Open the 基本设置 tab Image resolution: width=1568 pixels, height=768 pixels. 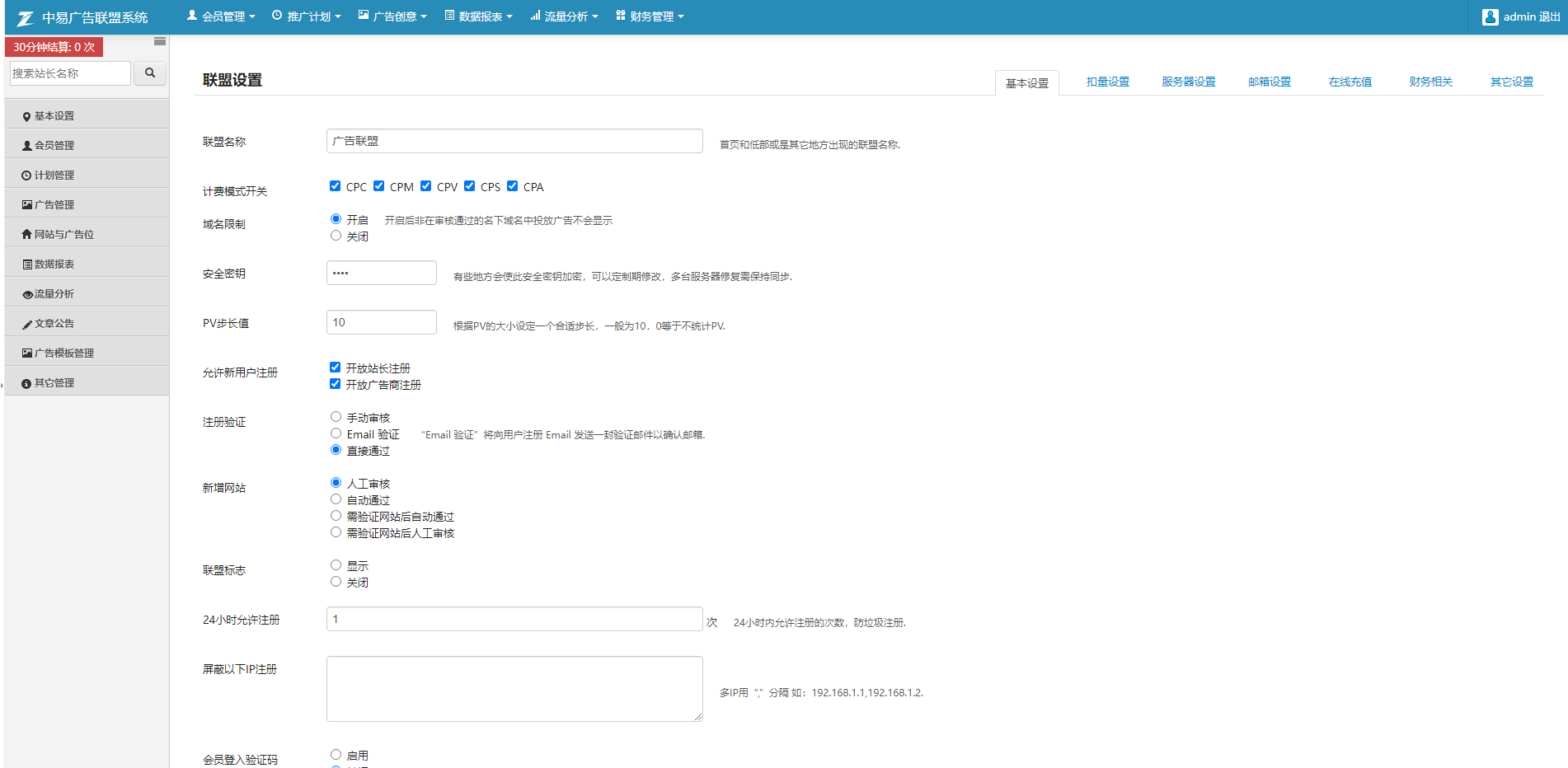pos(1026,83)
